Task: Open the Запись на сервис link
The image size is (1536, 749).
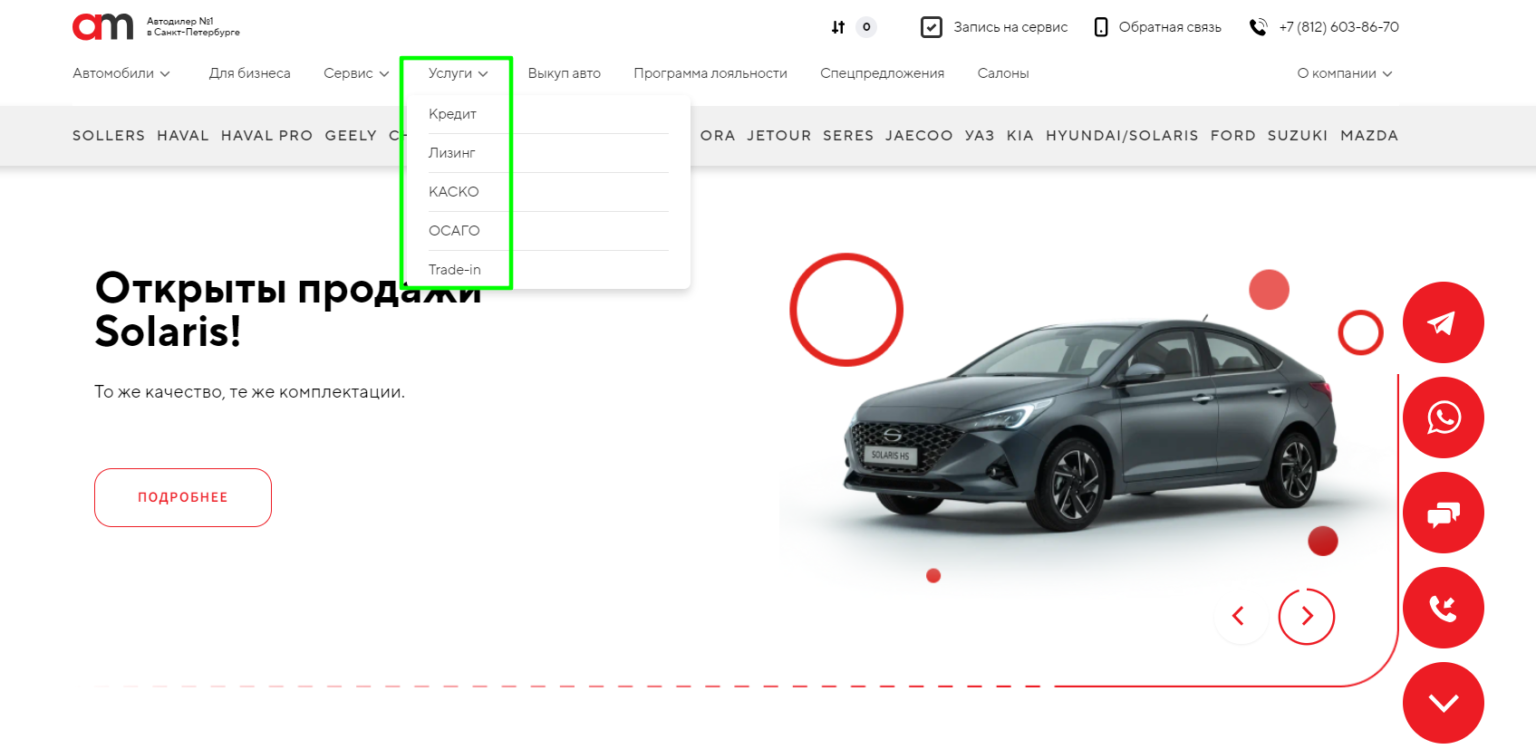Action: coord(994,27)
